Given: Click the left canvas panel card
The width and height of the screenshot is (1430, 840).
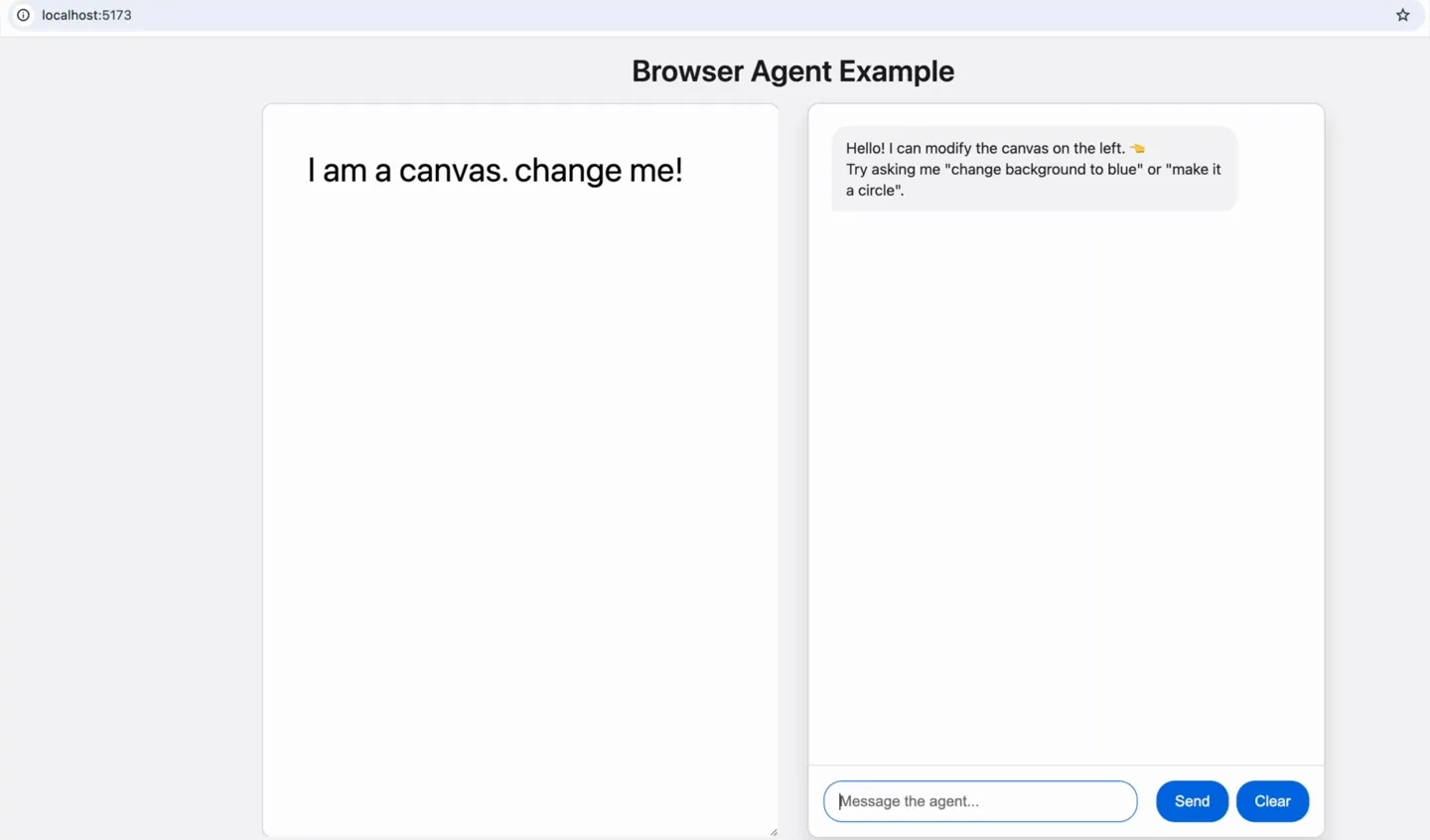Looking at the screenshot, I should [x=520, y=467].
